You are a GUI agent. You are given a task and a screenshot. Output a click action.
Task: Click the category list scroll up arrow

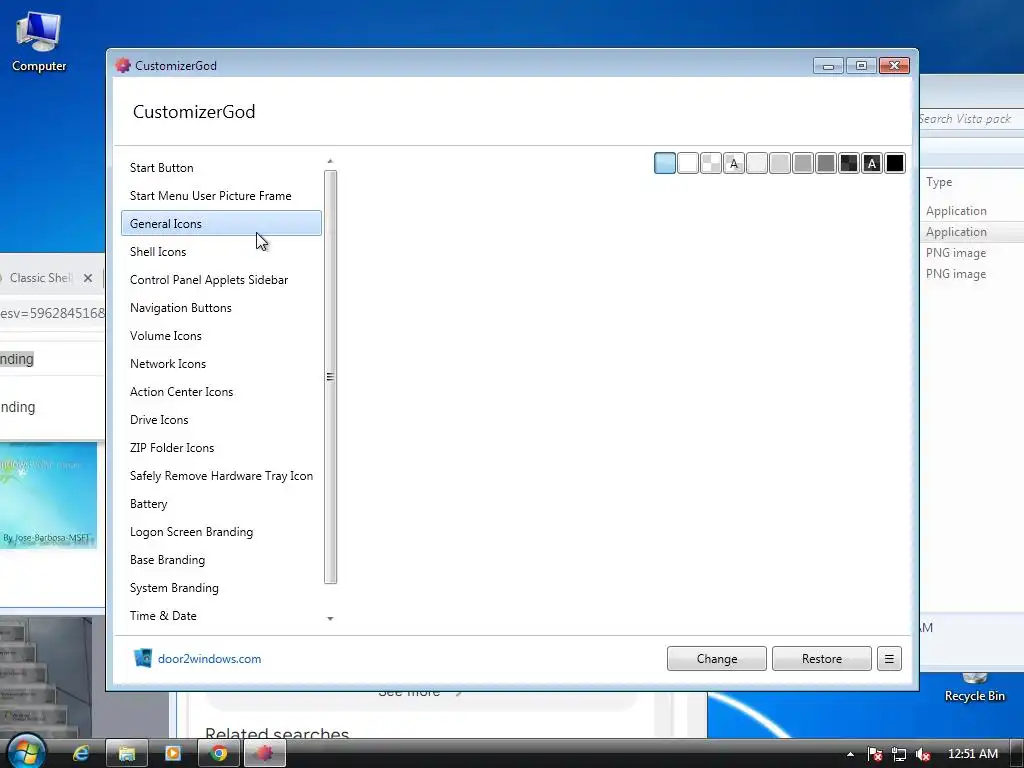(x=330, y=161)
